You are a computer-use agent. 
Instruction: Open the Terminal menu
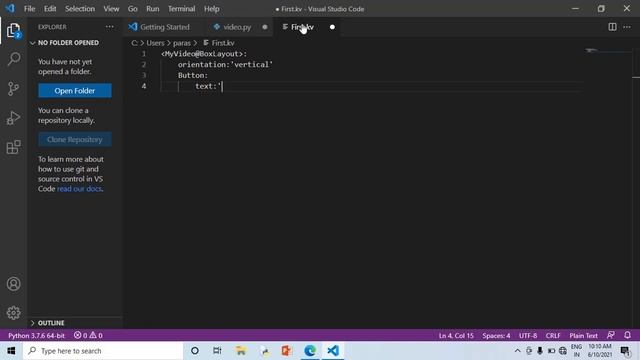pyautogui.click(x=182, y=9)
